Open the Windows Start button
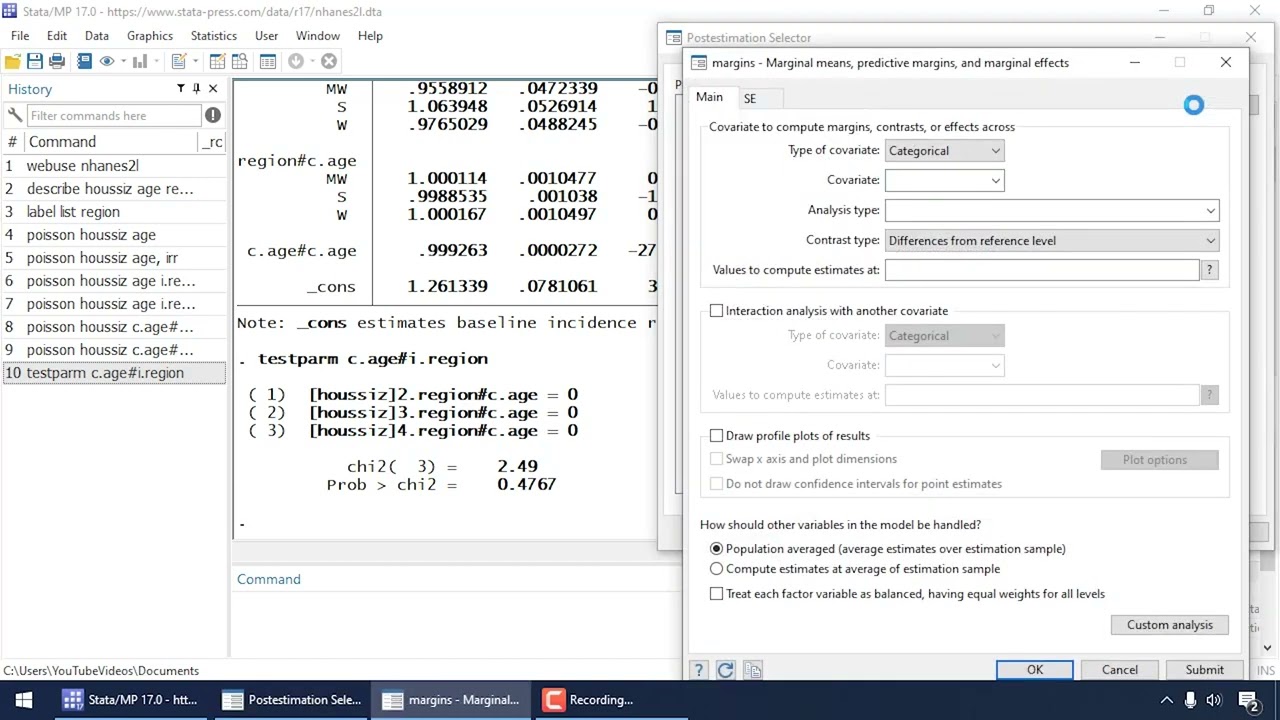The image size is (1280, 720). pyautogui.click(x=24, y=700)
